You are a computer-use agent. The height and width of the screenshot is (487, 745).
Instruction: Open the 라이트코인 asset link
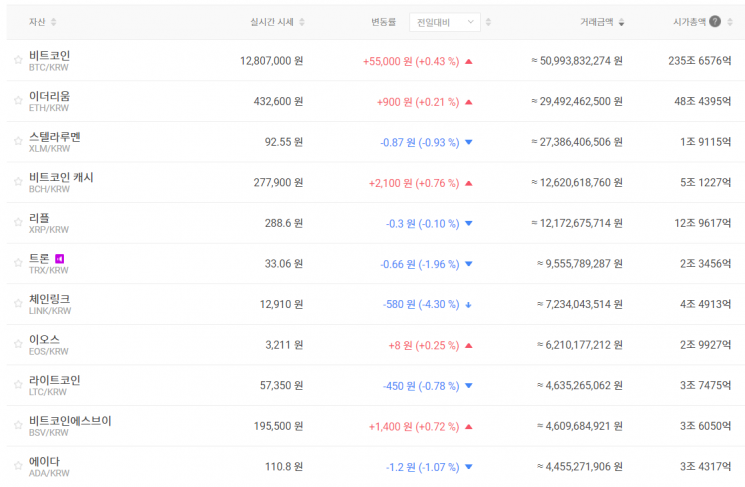(x=55, y=380)
